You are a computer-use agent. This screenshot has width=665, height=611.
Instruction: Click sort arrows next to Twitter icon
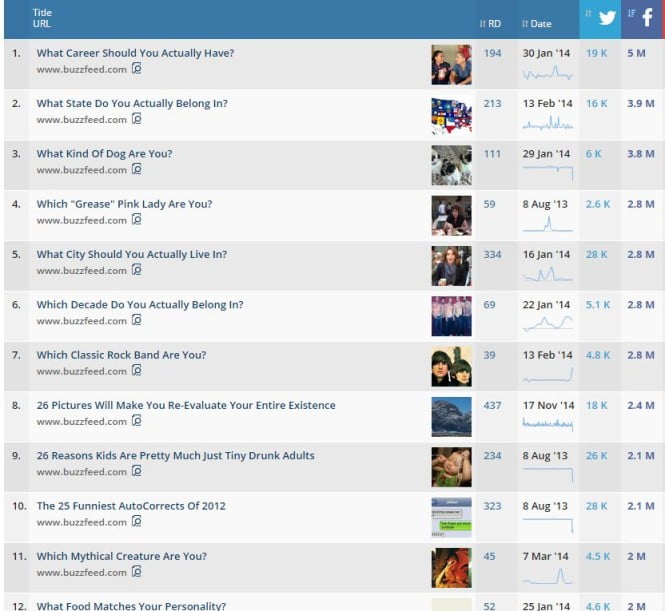(x=590, y=14)
